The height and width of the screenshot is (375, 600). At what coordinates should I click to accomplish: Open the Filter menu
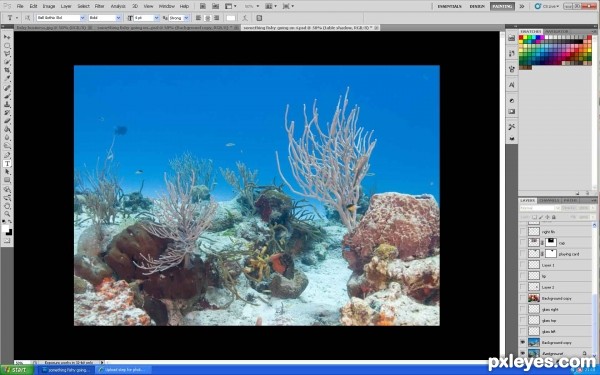point(99,6)
